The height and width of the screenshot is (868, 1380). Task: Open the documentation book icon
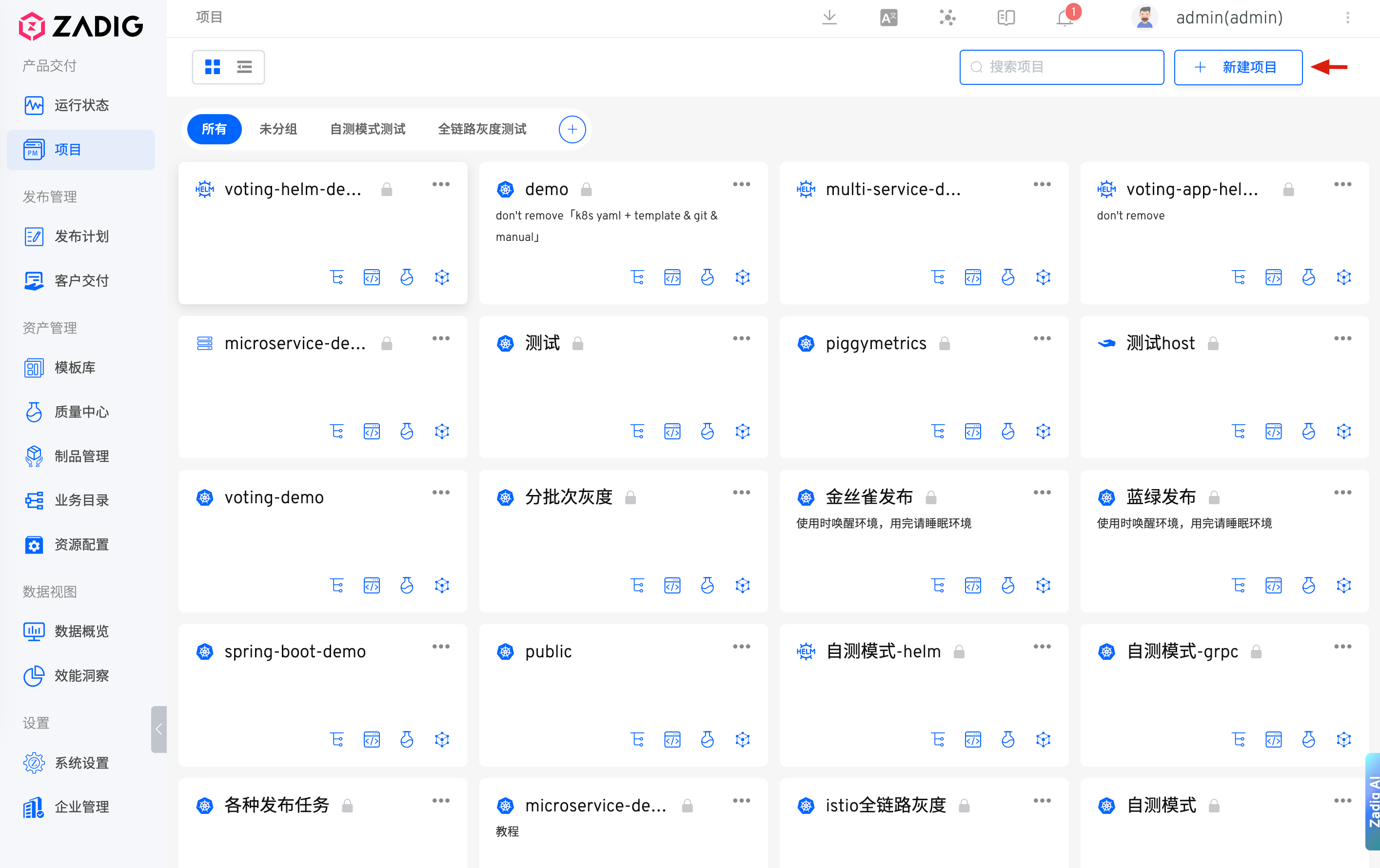(1006, 18)
